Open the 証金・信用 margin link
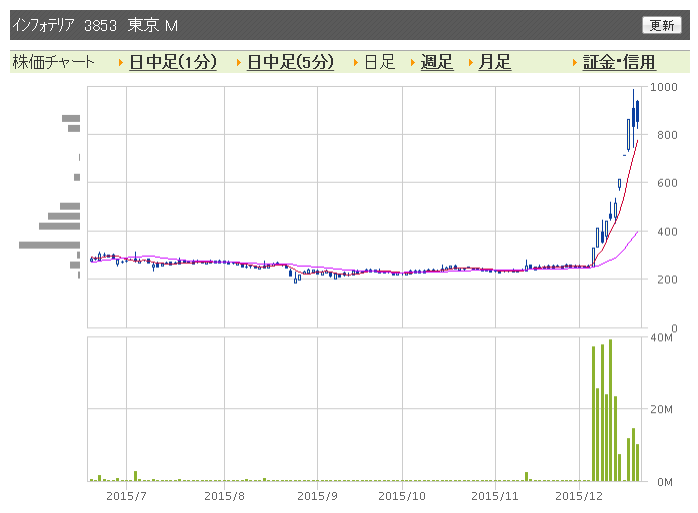The image size is (698, 513). pyautogui.click(x=619, y=62)
